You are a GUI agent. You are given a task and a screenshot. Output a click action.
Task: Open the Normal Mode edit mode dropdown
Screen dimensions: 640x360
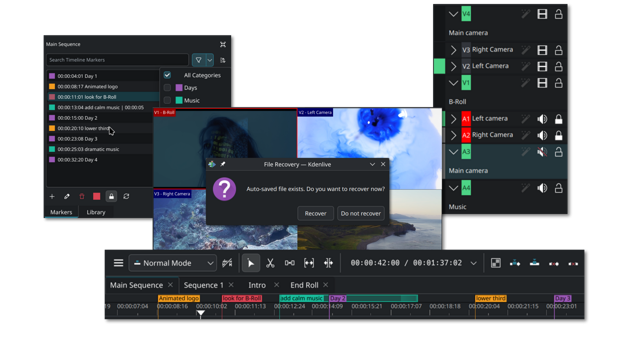(173, 263)
